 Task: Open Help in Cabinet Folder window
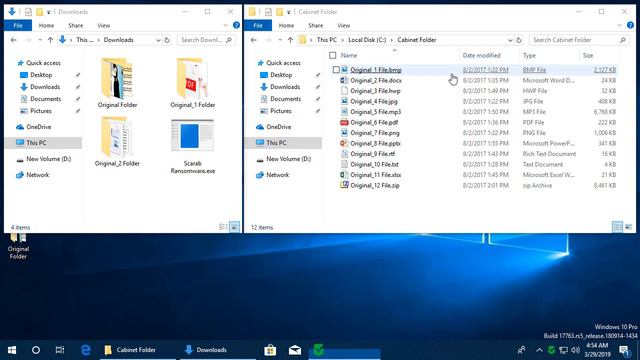pos(630,25)
